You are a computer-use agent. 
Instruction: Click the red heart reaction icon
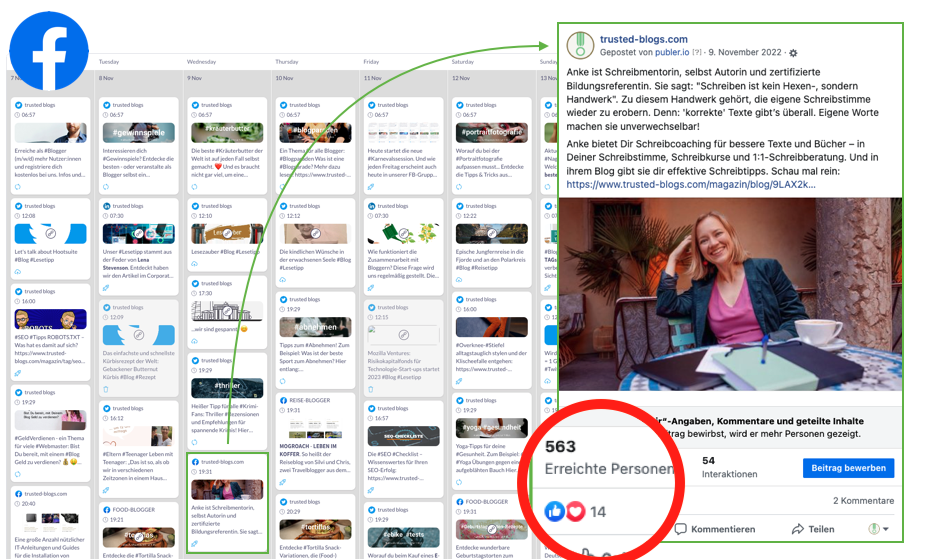tap(573, 511)
